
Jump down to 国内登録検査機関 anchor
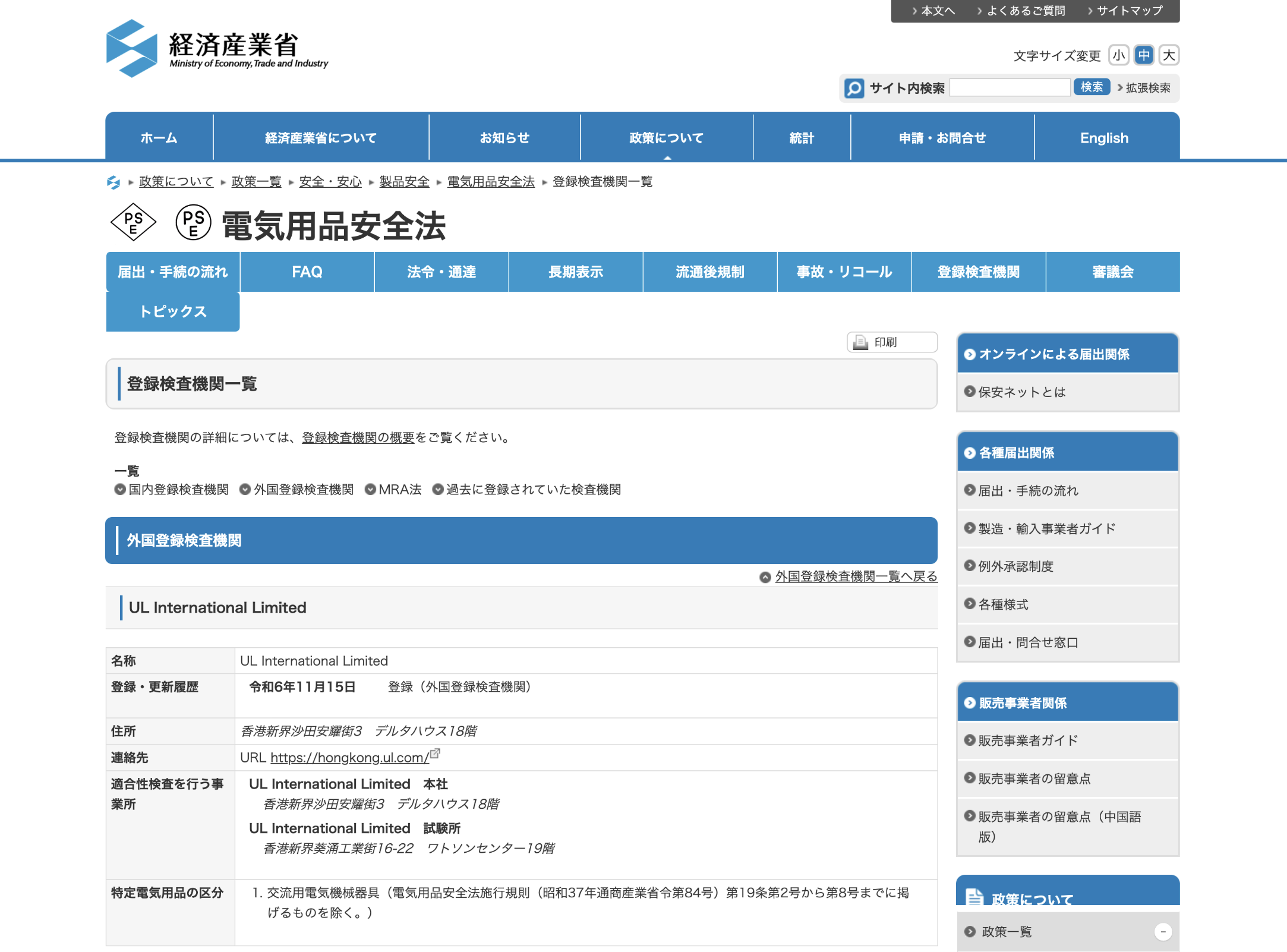coord(178,490)
